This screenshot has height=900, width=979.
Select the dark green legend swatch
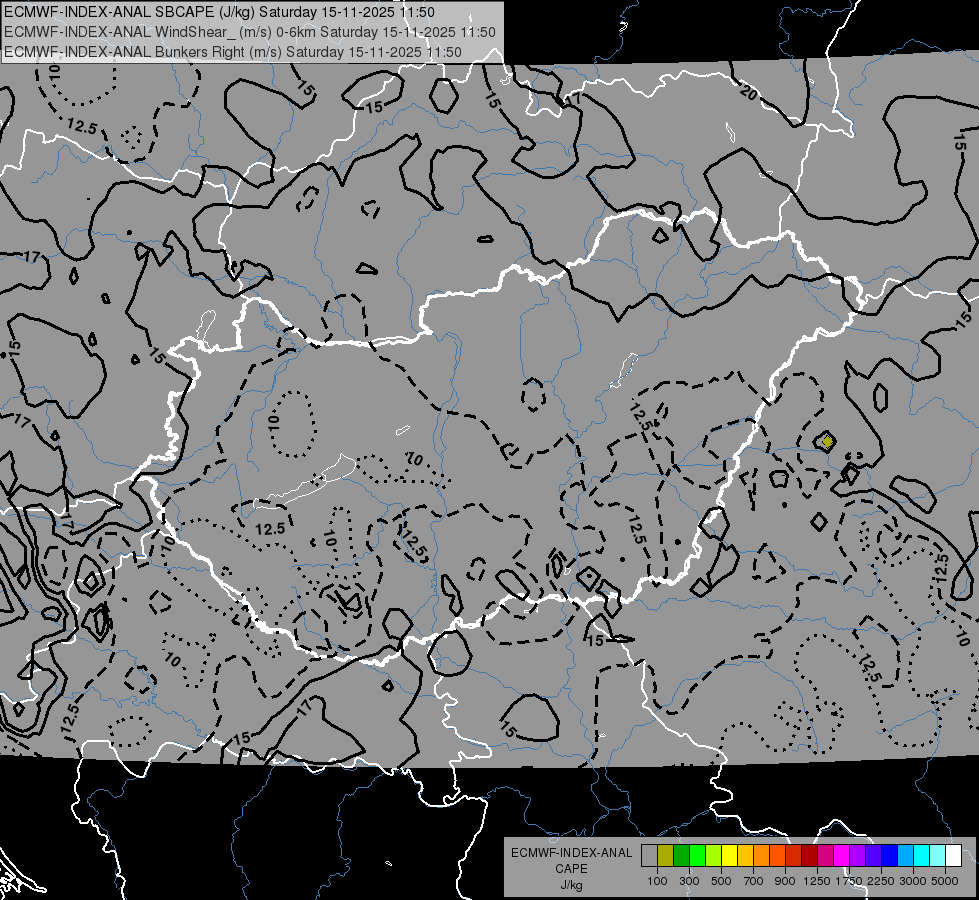[x=681, y=855]
